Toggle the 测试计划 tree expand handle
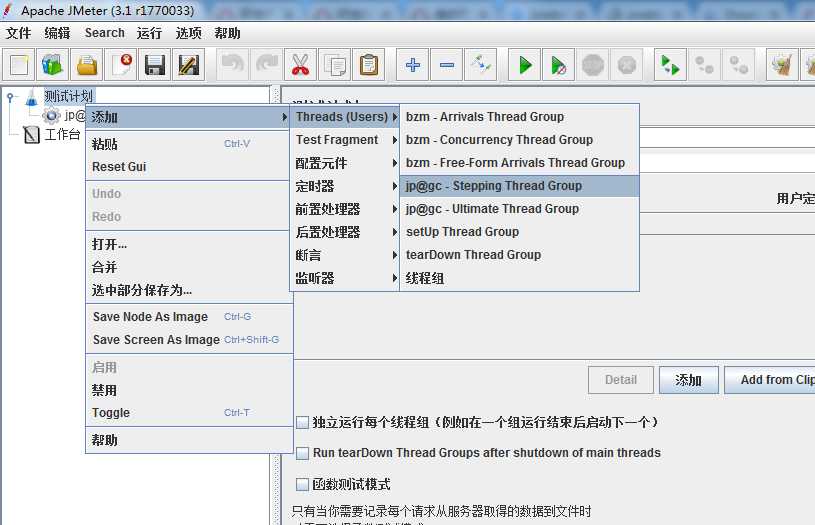The width and height of the screenshot is (815, 525). pyautogui.click(x=10, y=97)
